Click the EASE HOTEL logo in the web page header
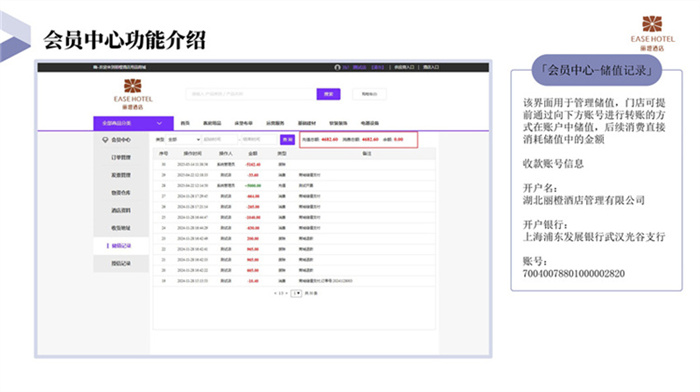700x392 pixels. [133, 94]
